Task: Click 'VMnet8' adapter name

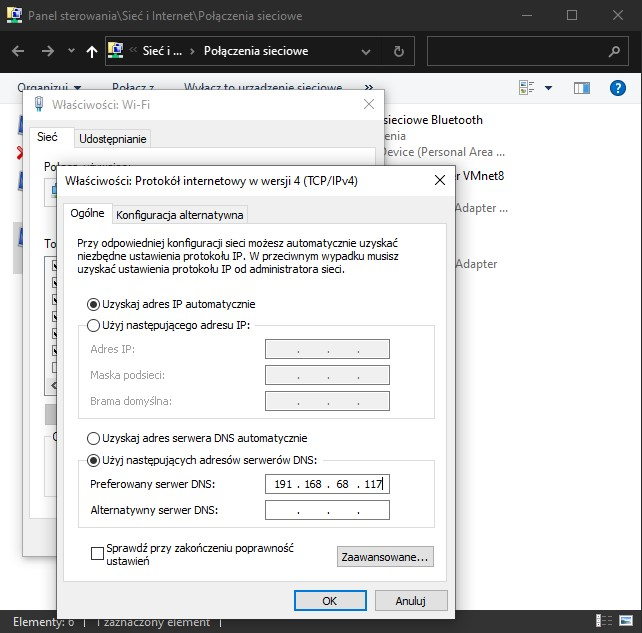Action: click(483, 176)
